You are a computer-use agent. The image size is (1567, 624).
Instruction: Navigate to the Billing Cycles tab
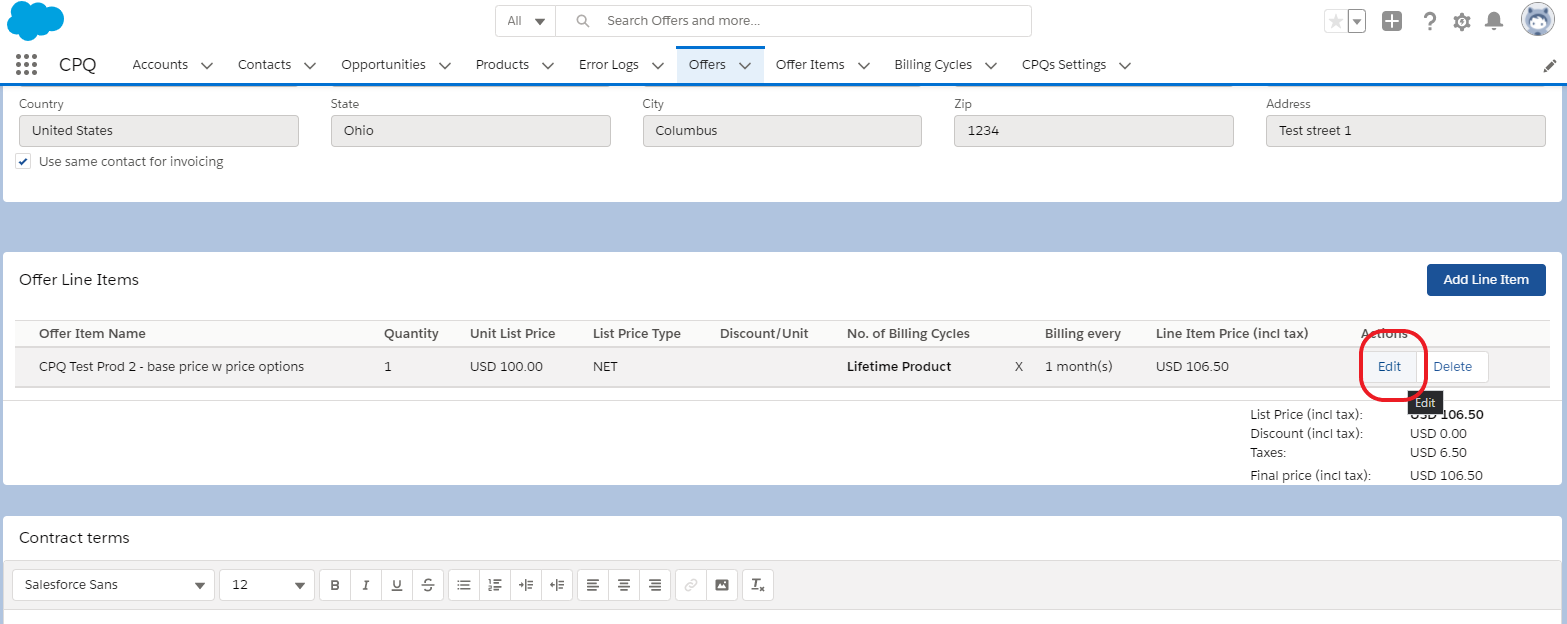(x=933, y=65)
